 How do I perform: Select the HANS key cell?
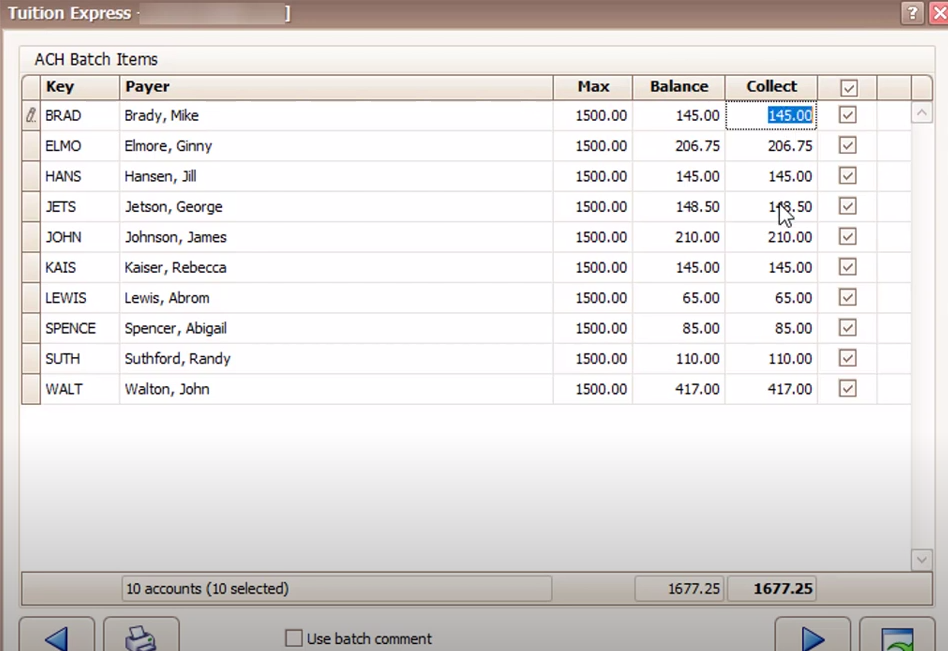80,176
